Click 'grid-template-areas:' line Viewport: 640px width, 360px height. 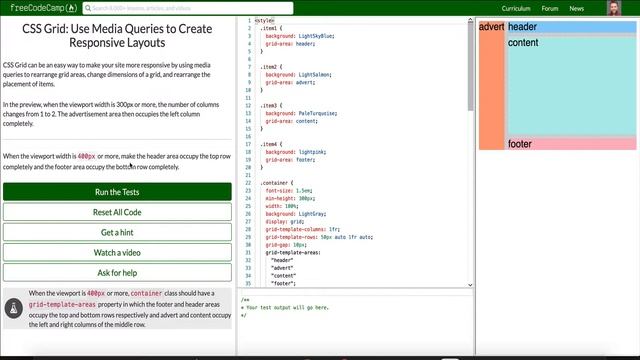(x=293, y=253)
